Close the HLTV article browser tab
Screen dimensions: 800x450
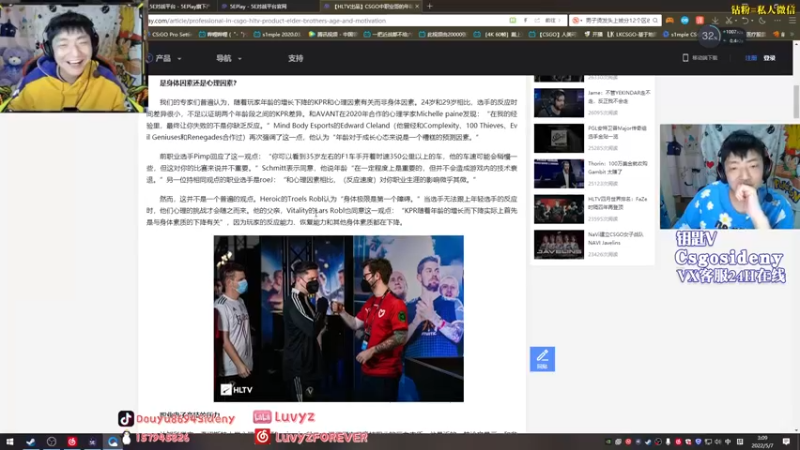417,6
